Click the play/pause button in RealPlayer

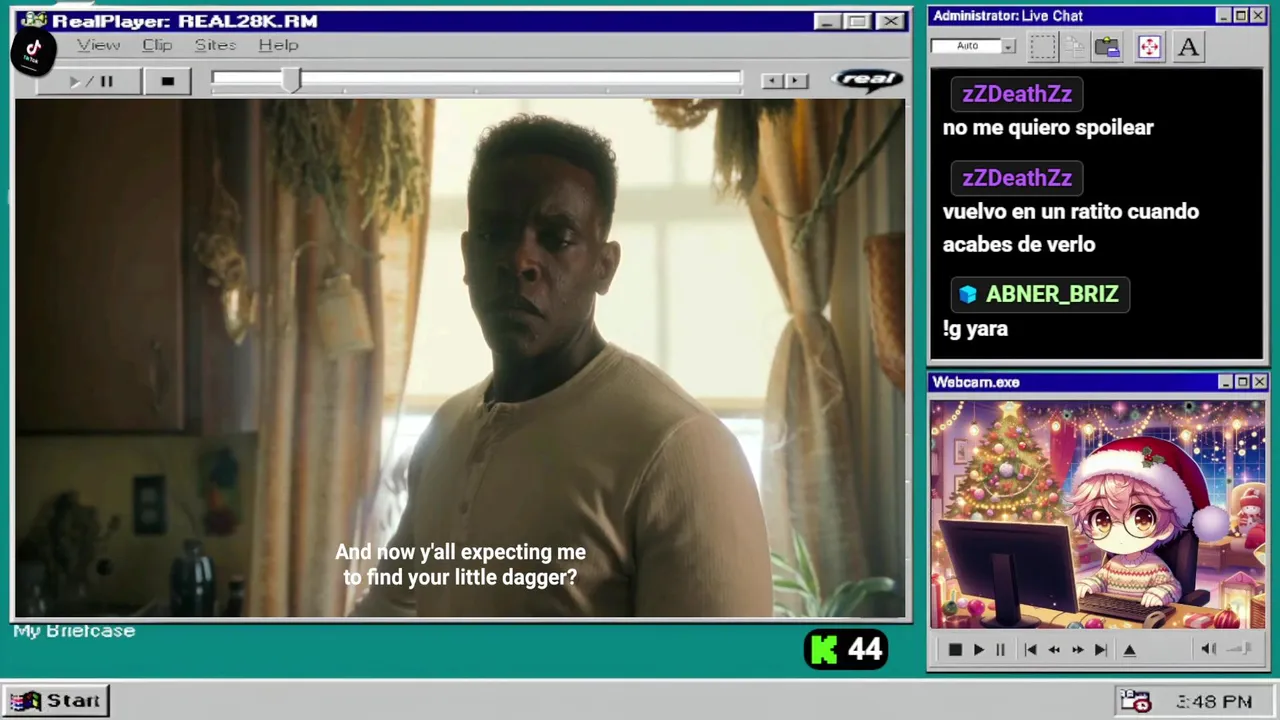pyautogui.click(x=90, y=82)
